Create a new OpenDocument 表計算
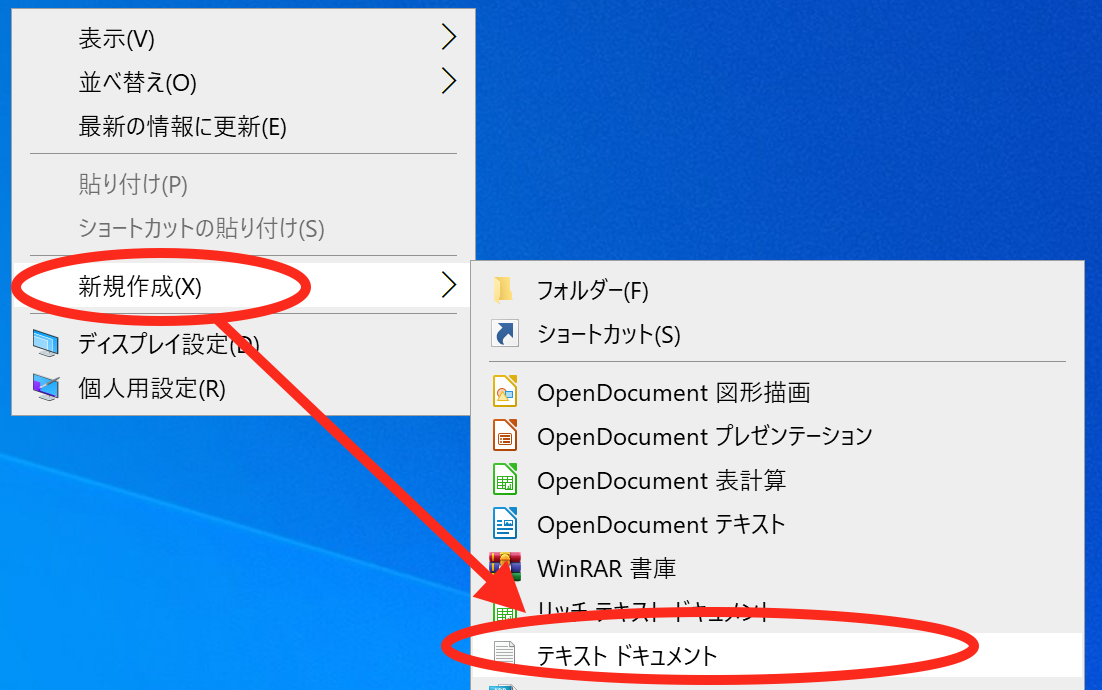This screenshot has height=690, width=1102. [x=777, y=481]
